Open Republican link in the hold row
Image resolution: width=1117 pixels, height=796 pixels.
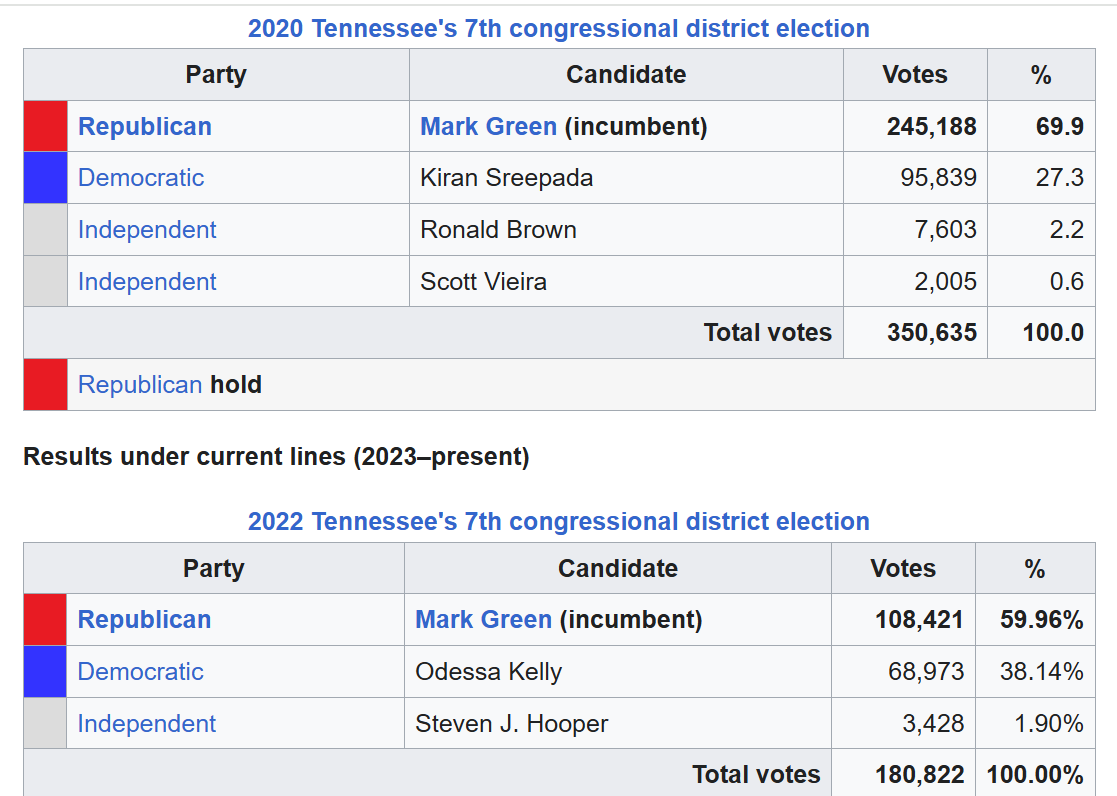point(140,385)
